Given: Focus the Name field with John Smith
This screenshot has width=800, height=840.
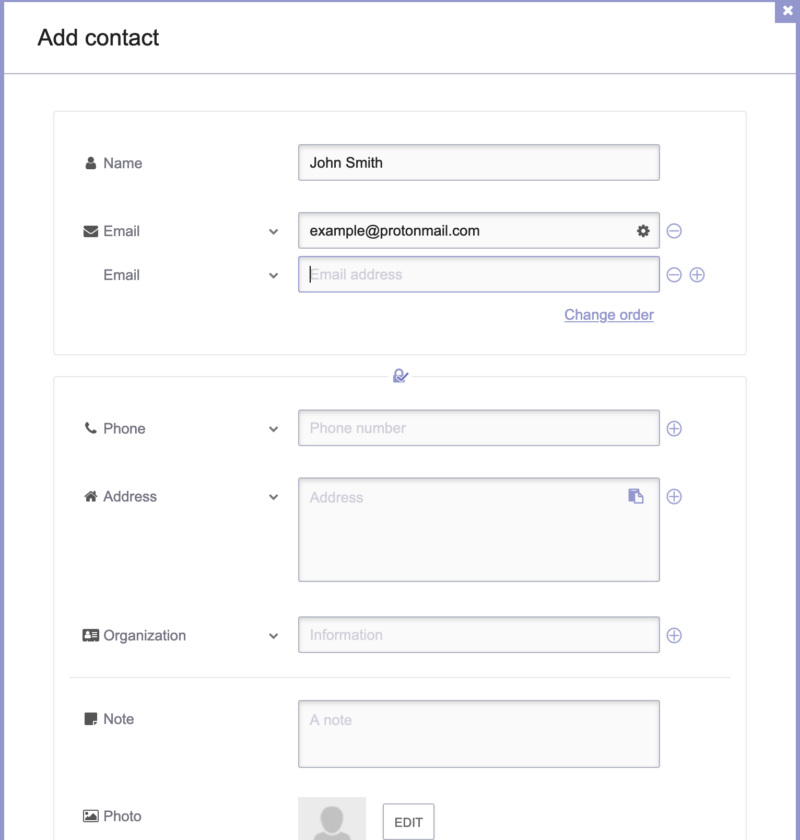Looking at the screenshot, I should pyautogui.click(x=478, y=162).
